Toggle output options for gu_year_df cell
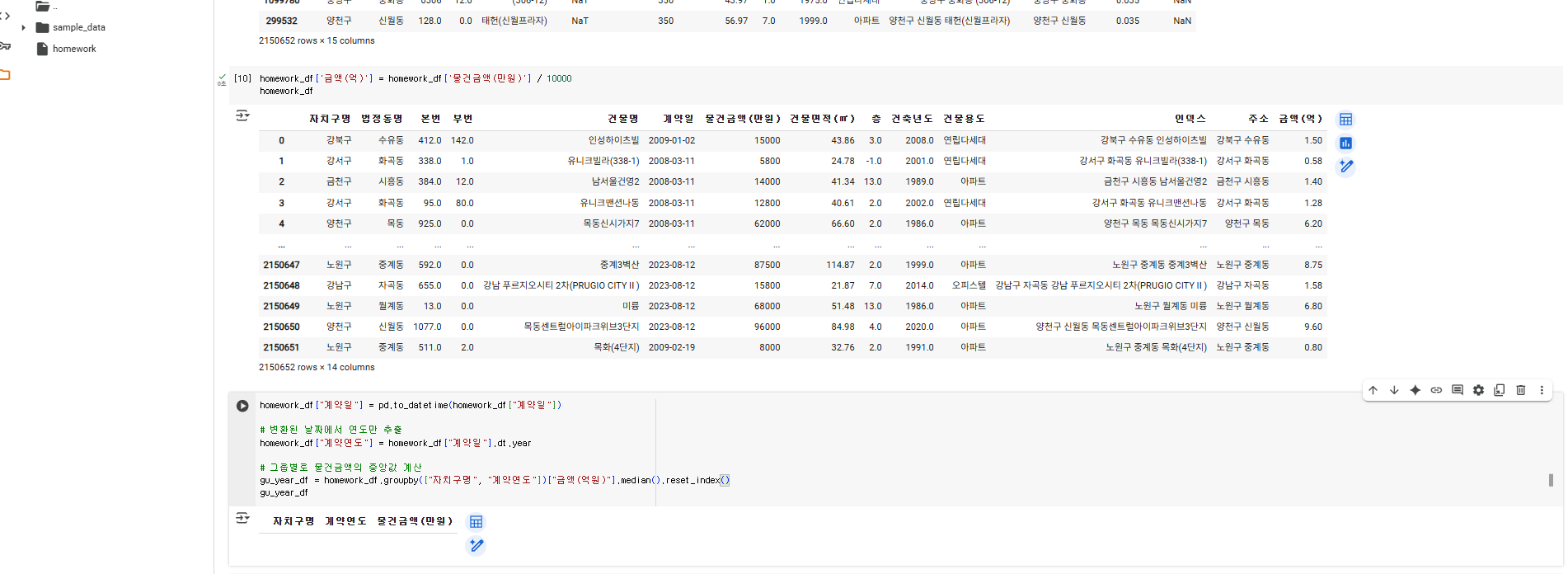This screenshot has width=1568, height=574. (x=242, y=518)
